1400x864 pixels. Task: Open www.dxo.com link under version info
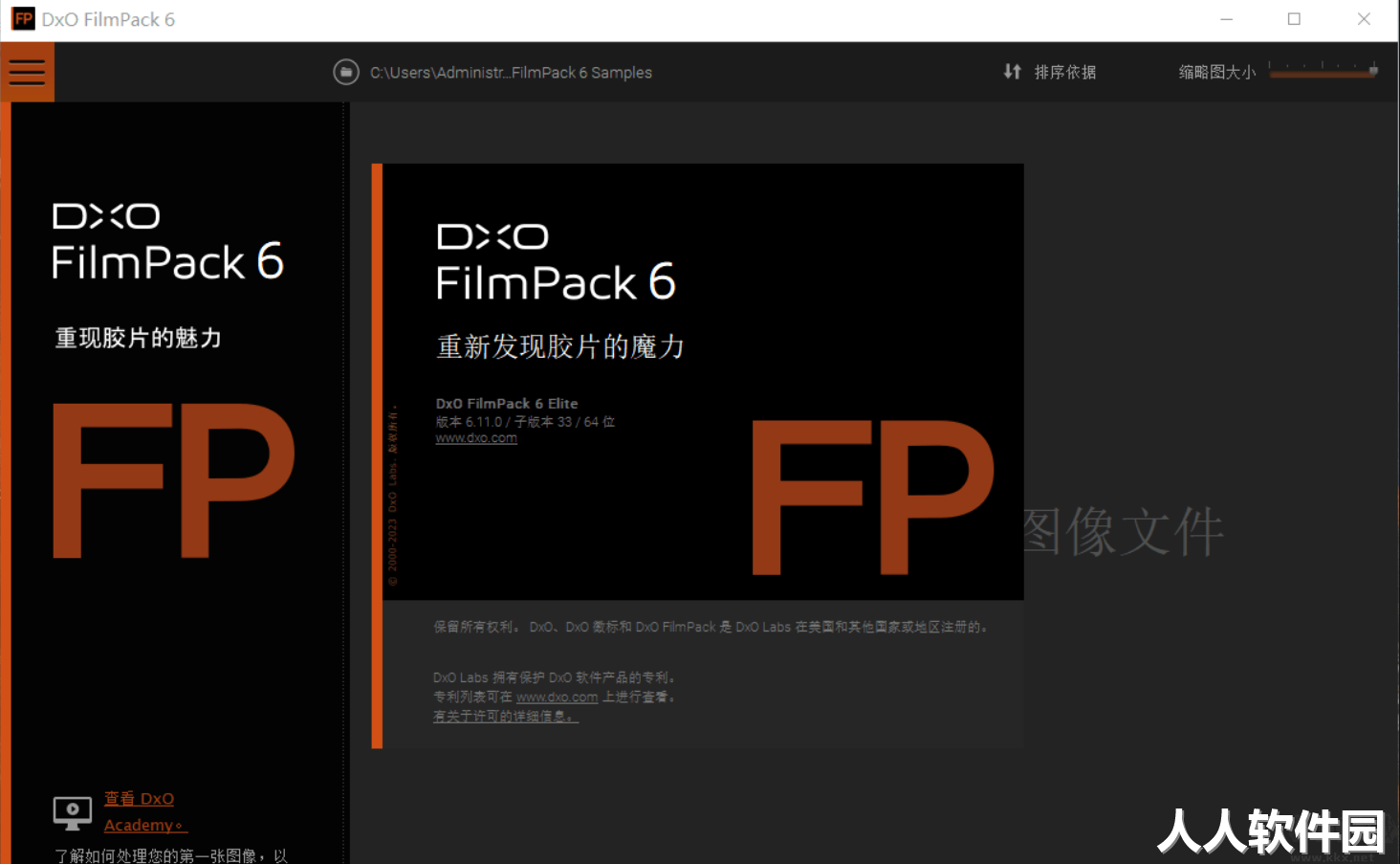(476, 438)
